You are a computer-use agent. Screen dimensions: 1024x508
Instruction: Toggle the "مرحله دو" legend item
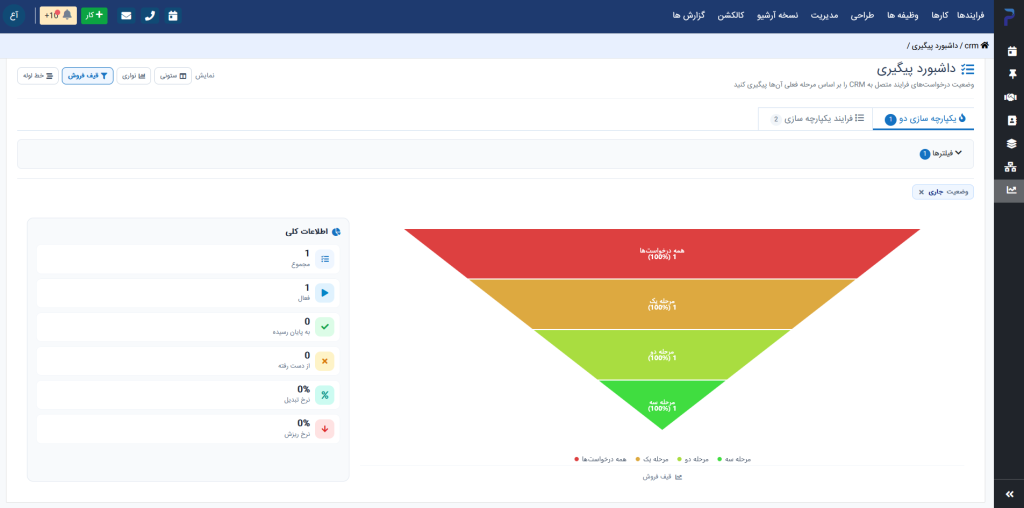[x=694, y=460]
